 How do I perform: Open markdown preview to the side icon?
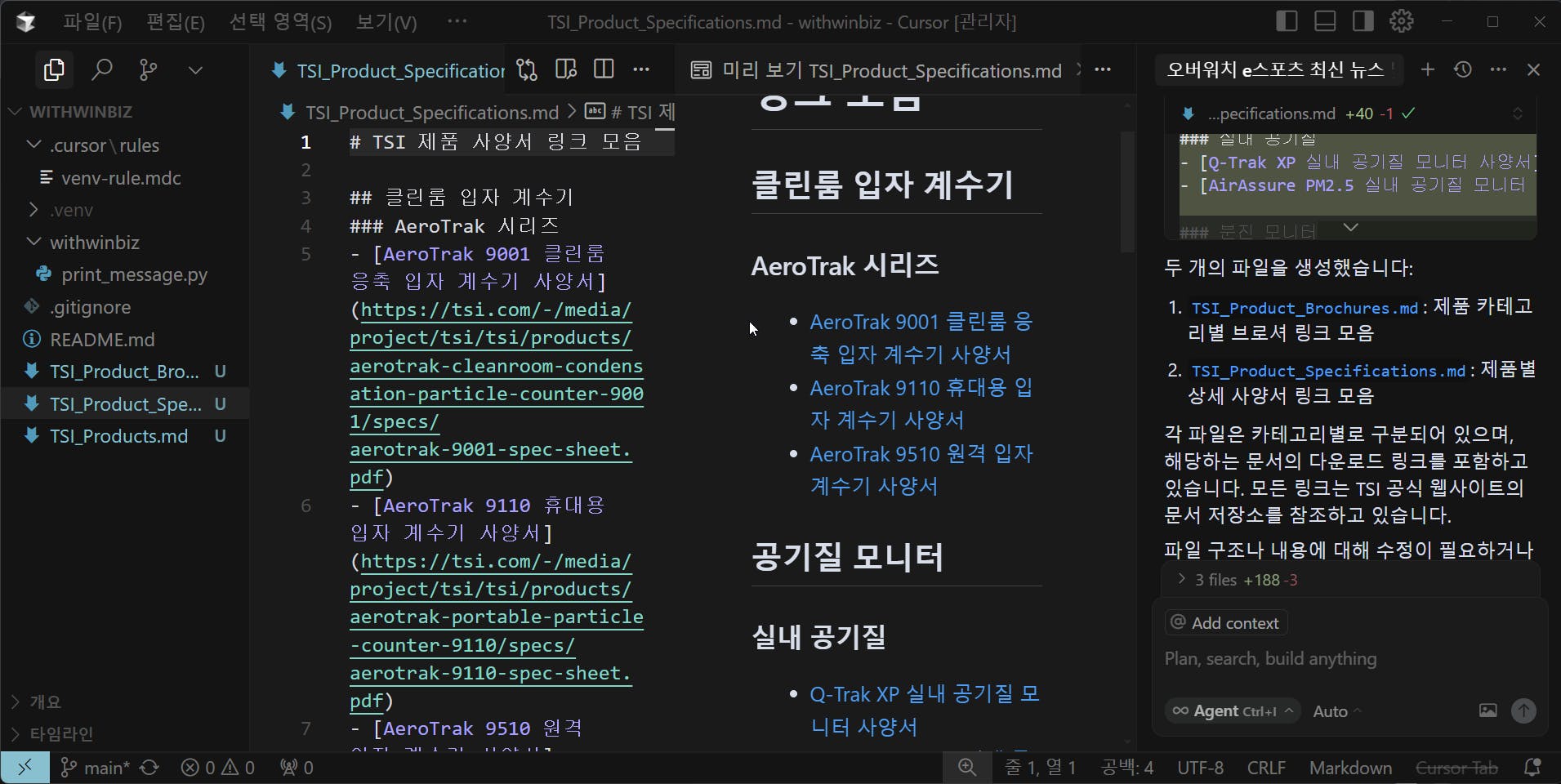pyautogui.click(x=565, y=70)
